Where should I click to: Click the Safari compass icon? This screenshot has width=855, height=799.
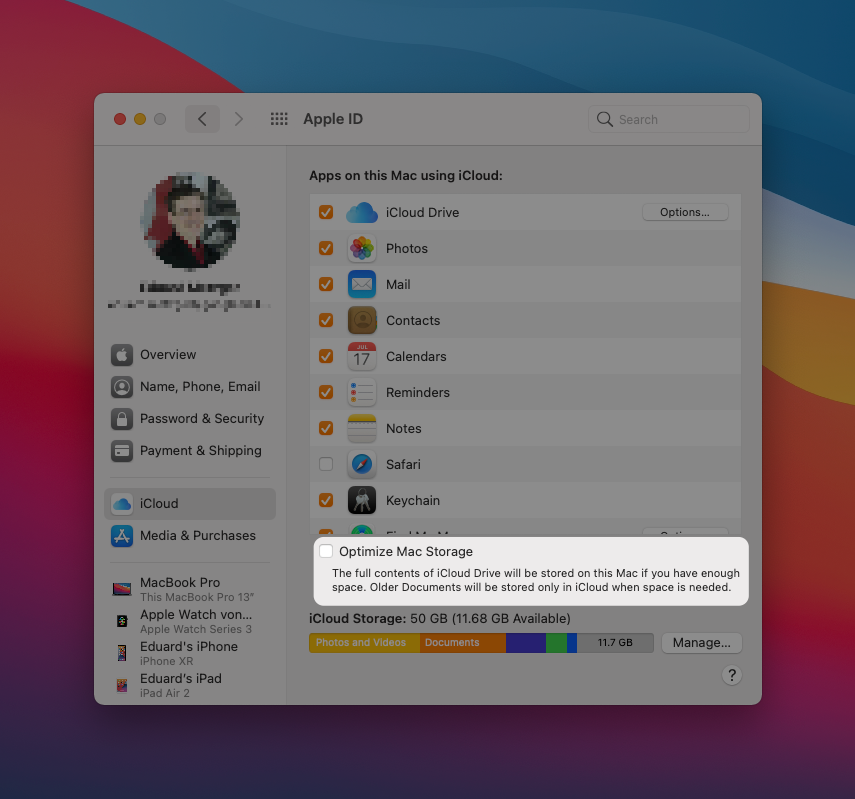362,464
